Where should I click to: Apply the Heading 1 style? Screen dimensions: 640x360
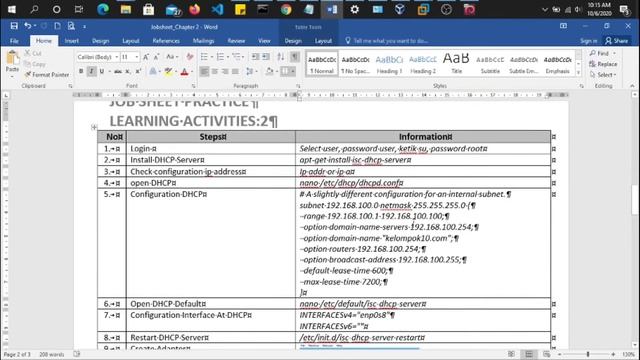pos(389,63)
